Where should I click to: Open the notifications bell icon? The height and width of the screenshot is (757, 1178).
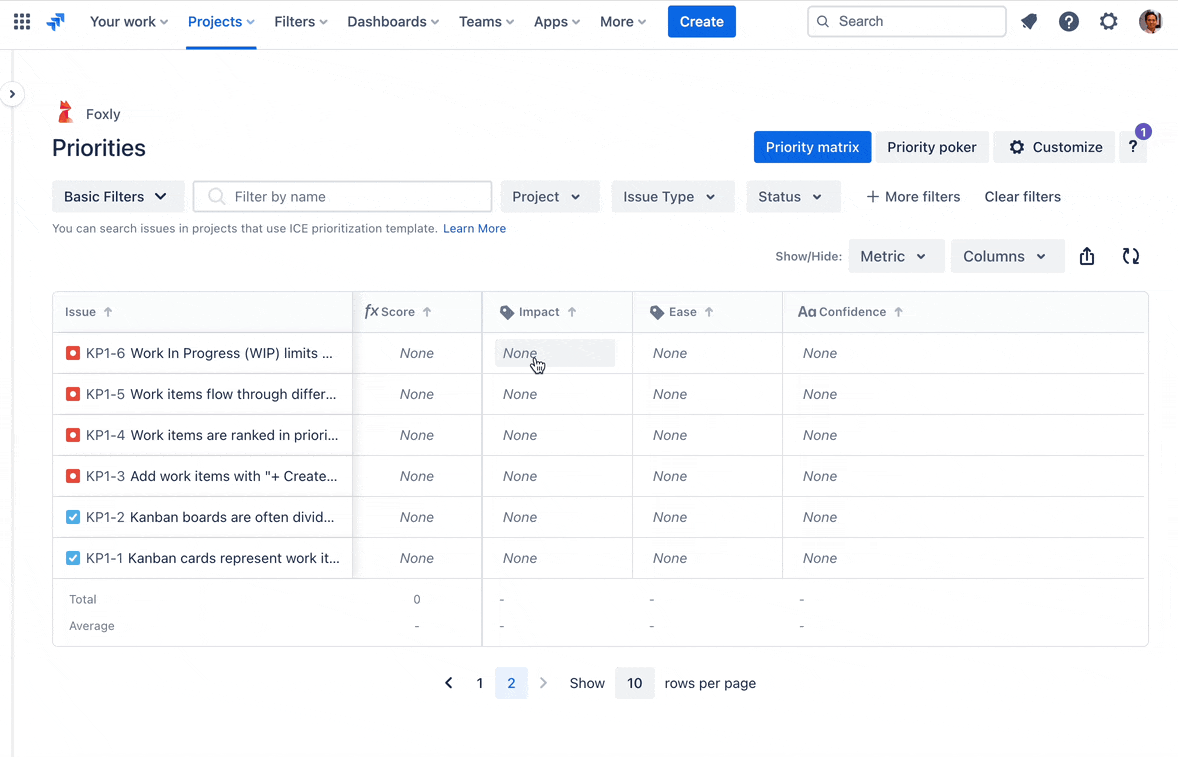pos(1028,22)
